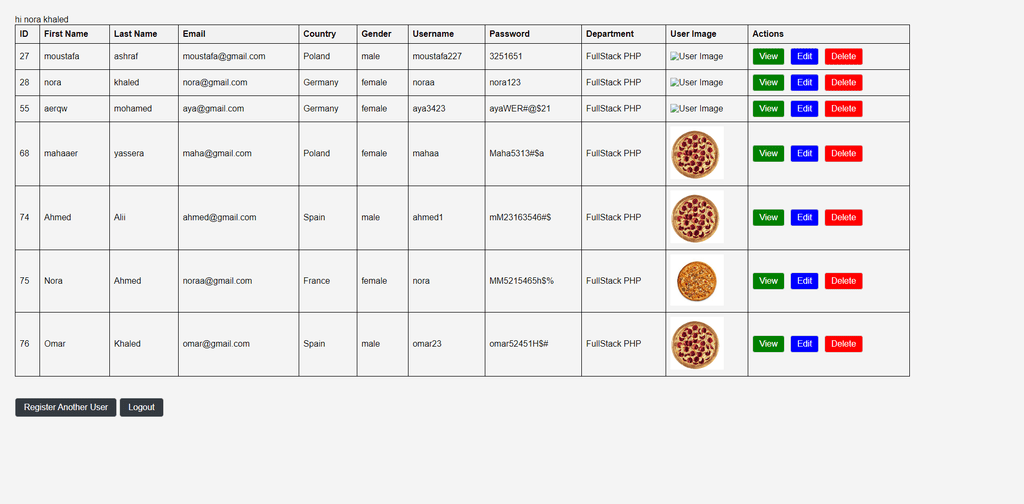Viewport: 1024px width, 504px height.
Task: Delete user moustafa with ID 27
Action: click(843, 57)
